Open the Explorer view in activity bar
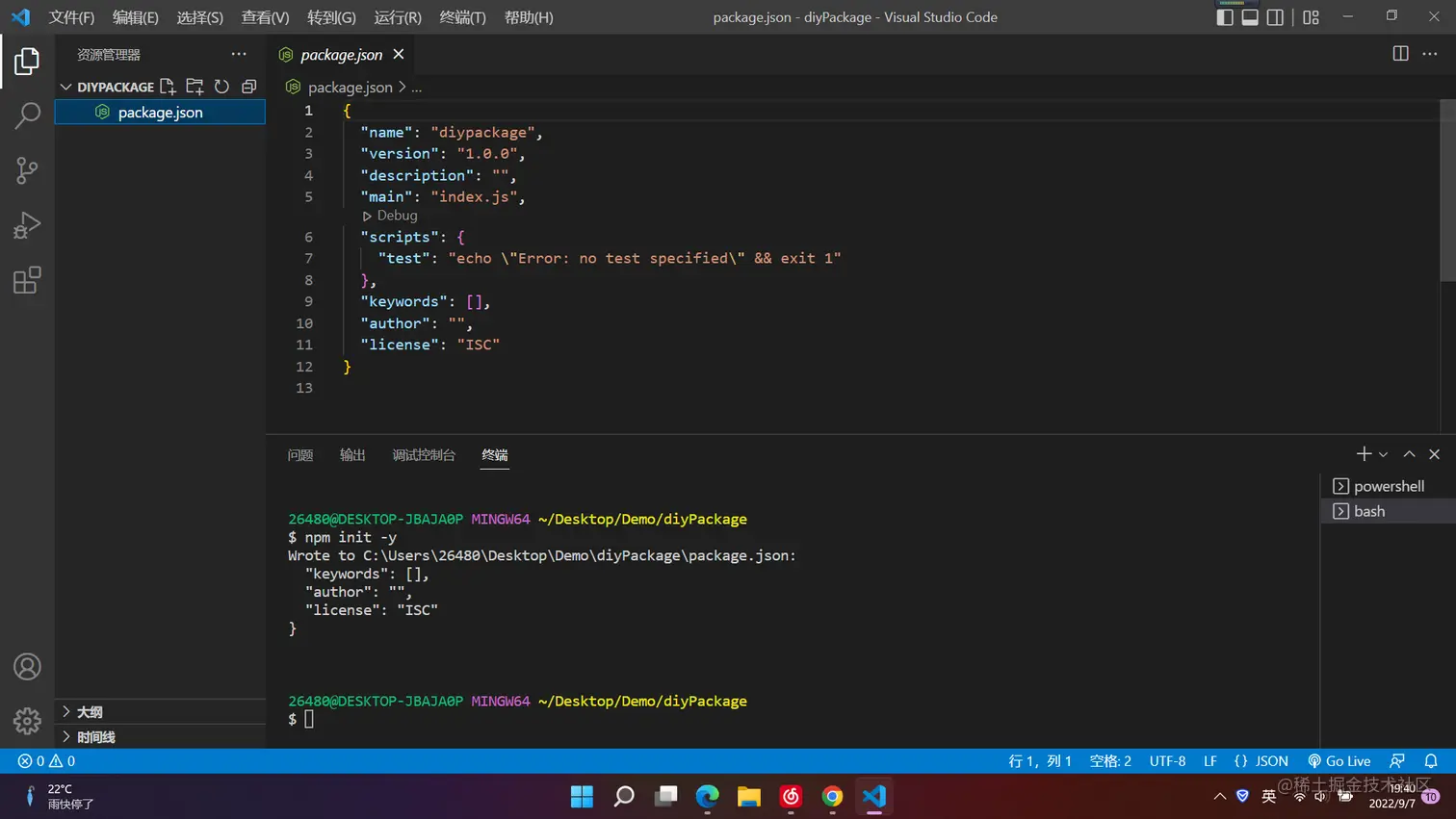The height and width of the screenshot is (819, 1456). (27, 62)
